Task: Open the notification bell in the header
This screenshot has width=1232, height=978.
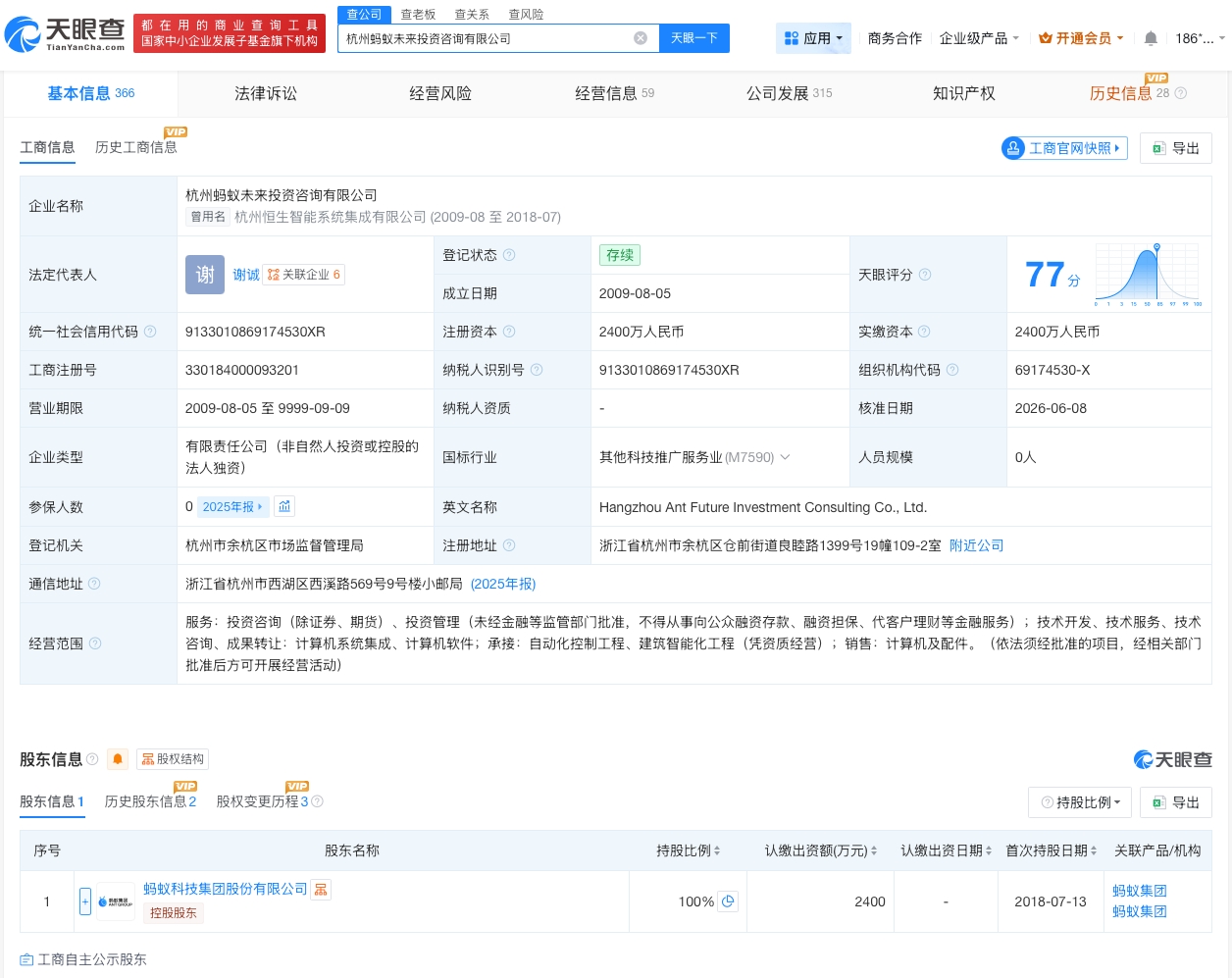Action: coord(1151,38)
